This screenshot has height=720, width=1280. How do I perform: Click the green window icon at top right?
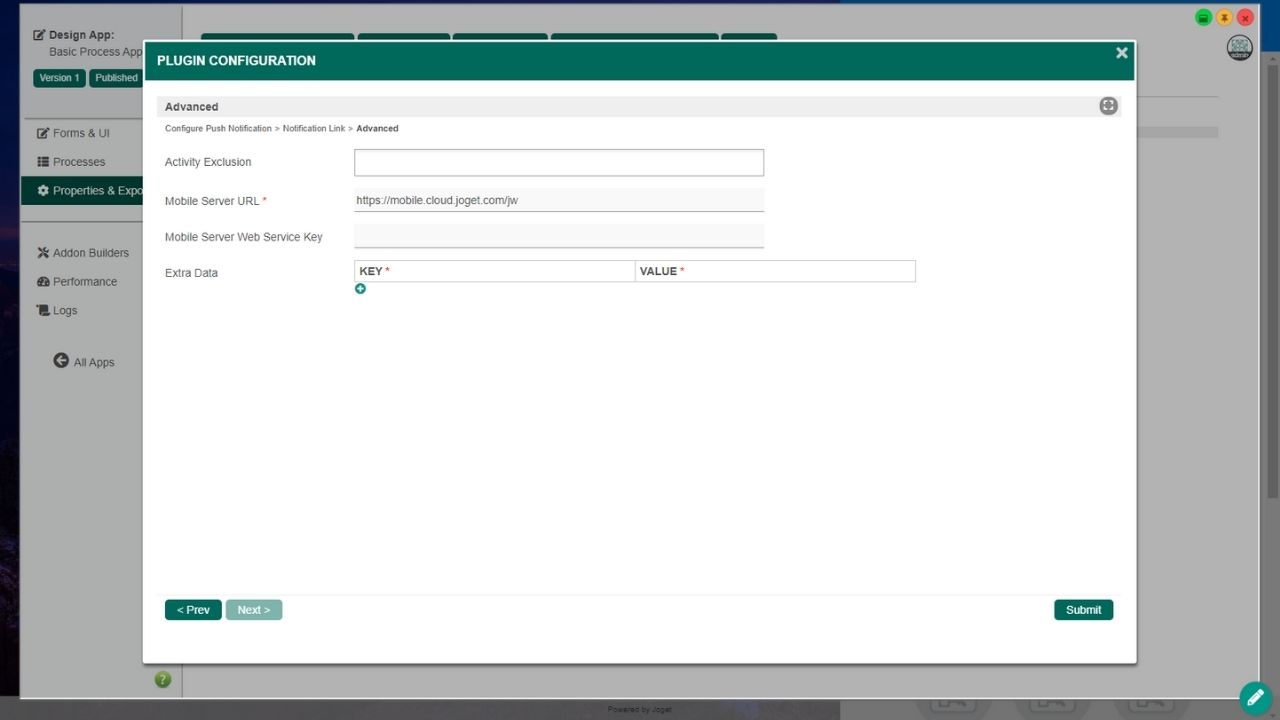pos(1203,18)
